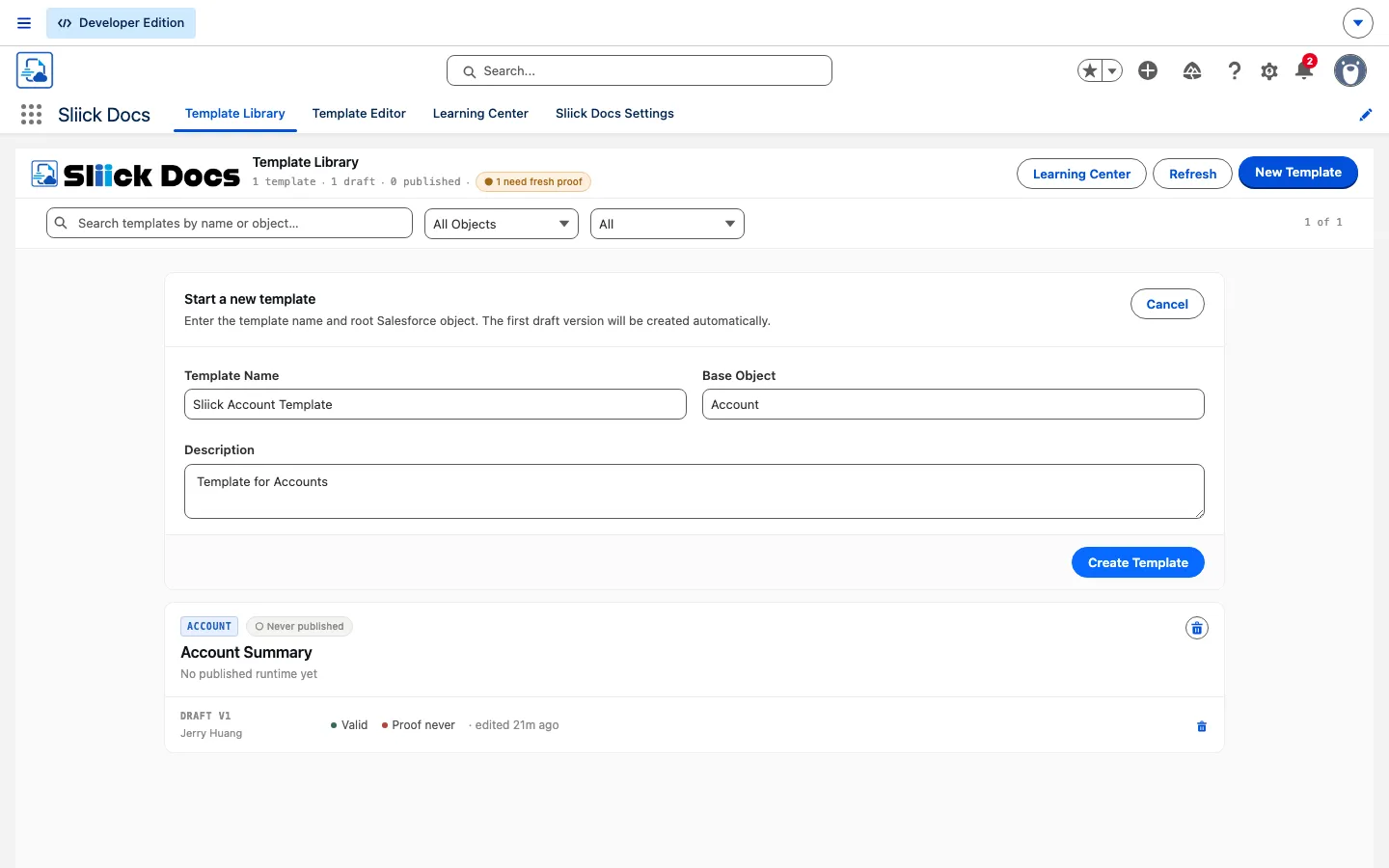Click the Proof never status indicator
The height and width of the screenshot is (868, 1389).
(419, 725)
